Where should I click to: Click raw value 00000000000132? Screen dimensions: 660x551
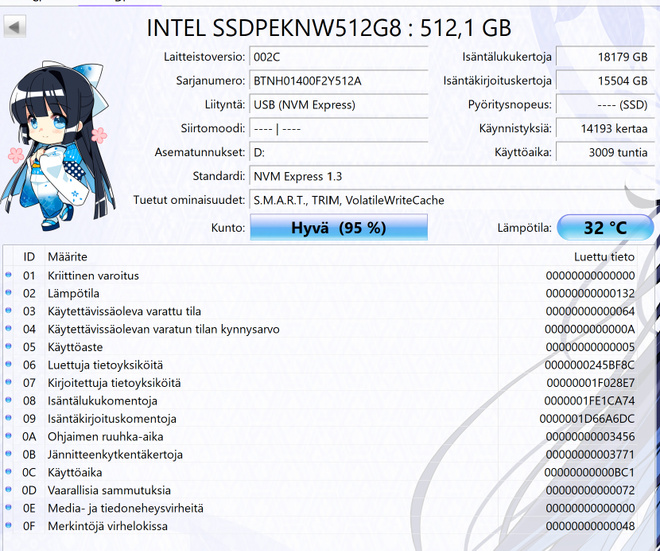590,293
